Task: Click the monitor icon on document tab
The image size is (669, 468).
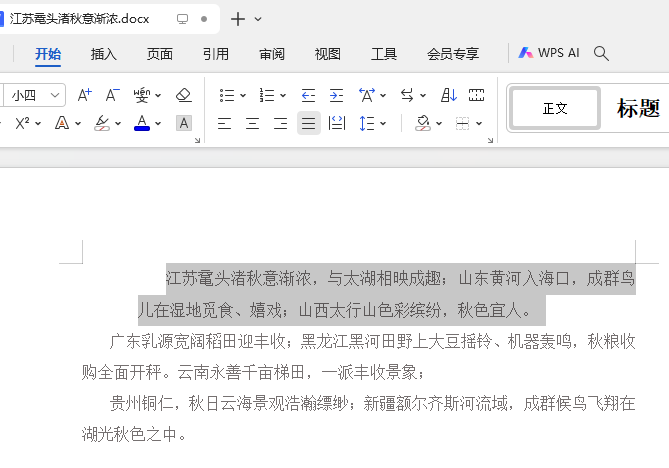Action: (183, 19)
